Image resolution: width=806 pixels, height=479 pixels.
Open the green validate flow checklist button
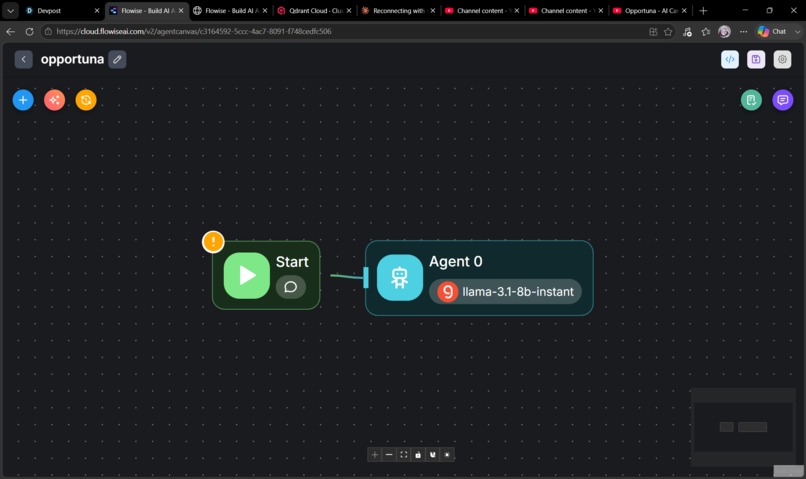tap(751, 100)
